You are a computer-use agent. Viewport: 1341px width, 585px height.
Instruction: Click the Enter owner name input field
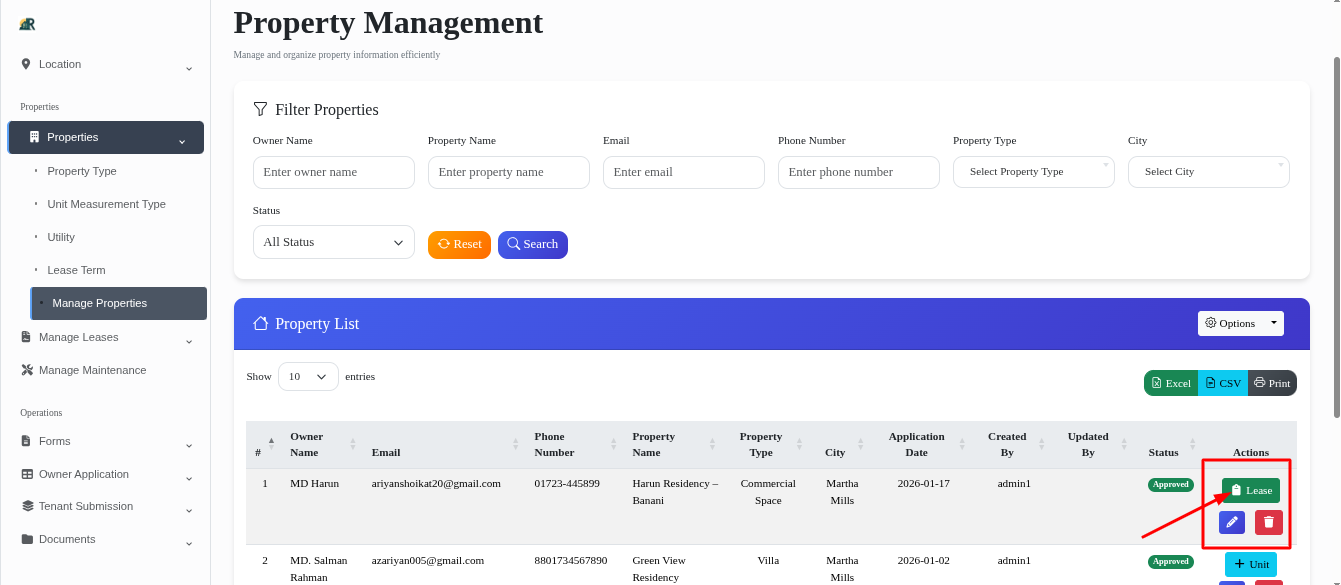tap(333, 171)
